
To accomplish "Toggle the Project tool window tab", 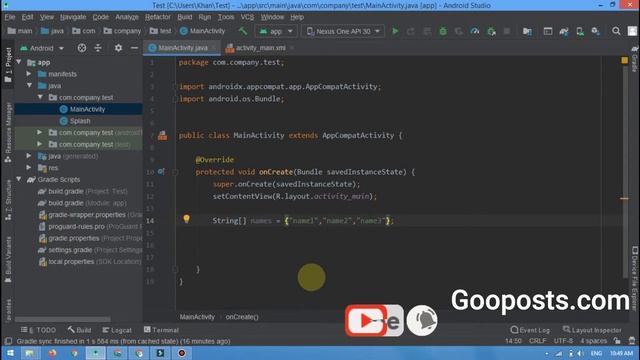I will click(8, 65).
